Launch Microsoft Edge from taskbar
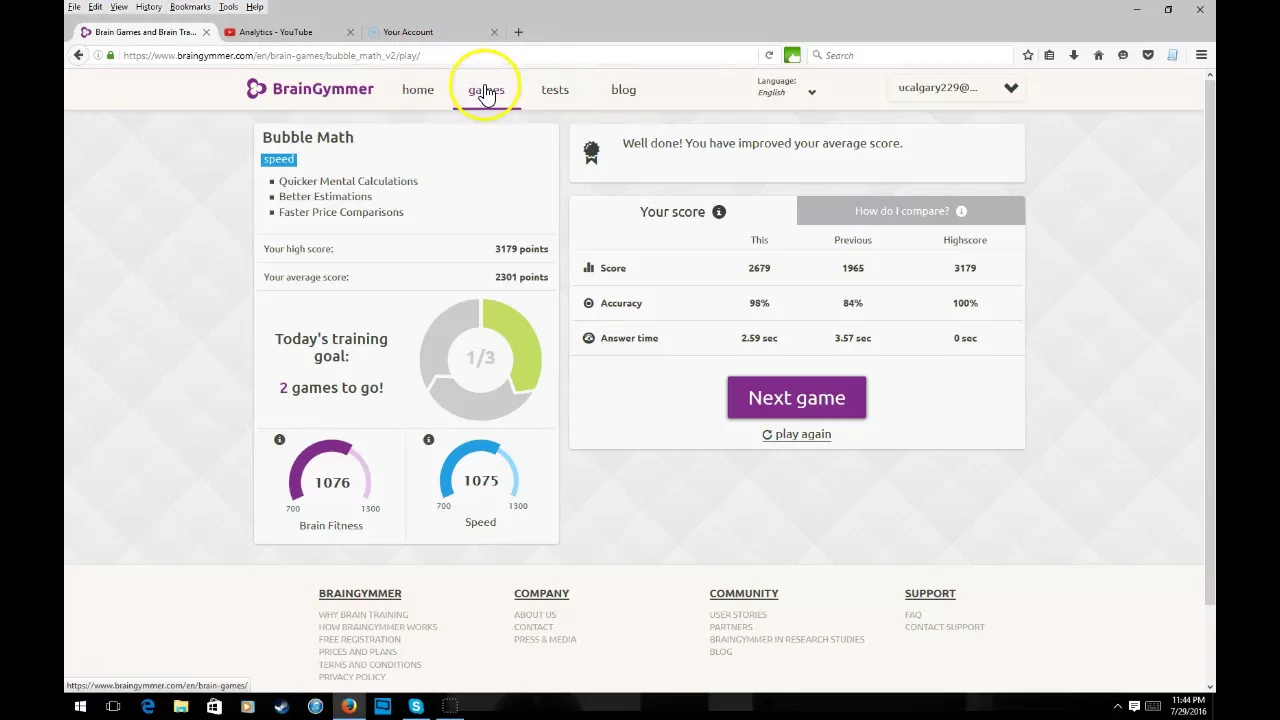The height and width of the screenshot is (720, 1280). [147, 707]
